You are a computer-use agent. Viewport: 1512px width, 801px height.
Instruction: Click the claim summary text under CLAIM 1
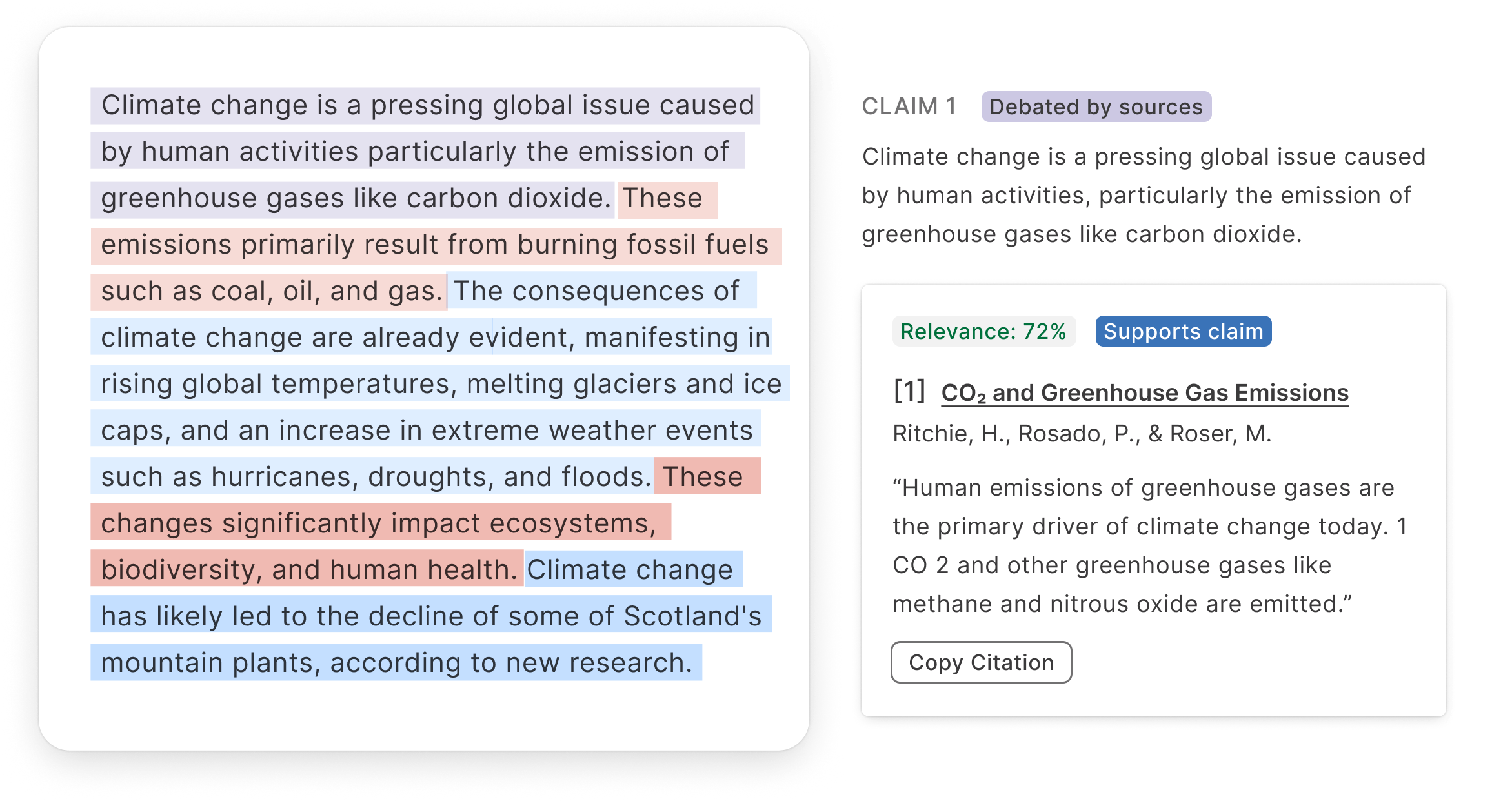tap(1143, 195)
